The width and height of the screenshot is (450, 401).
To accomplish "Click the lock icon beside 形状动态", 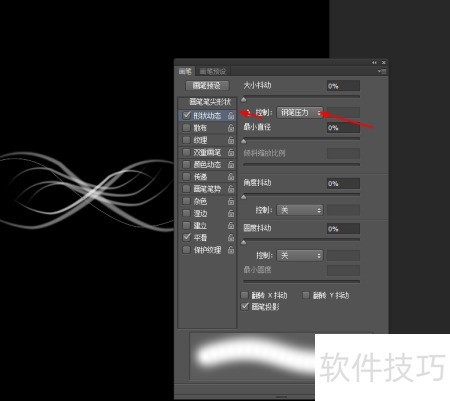I will (x=231, y=116).
